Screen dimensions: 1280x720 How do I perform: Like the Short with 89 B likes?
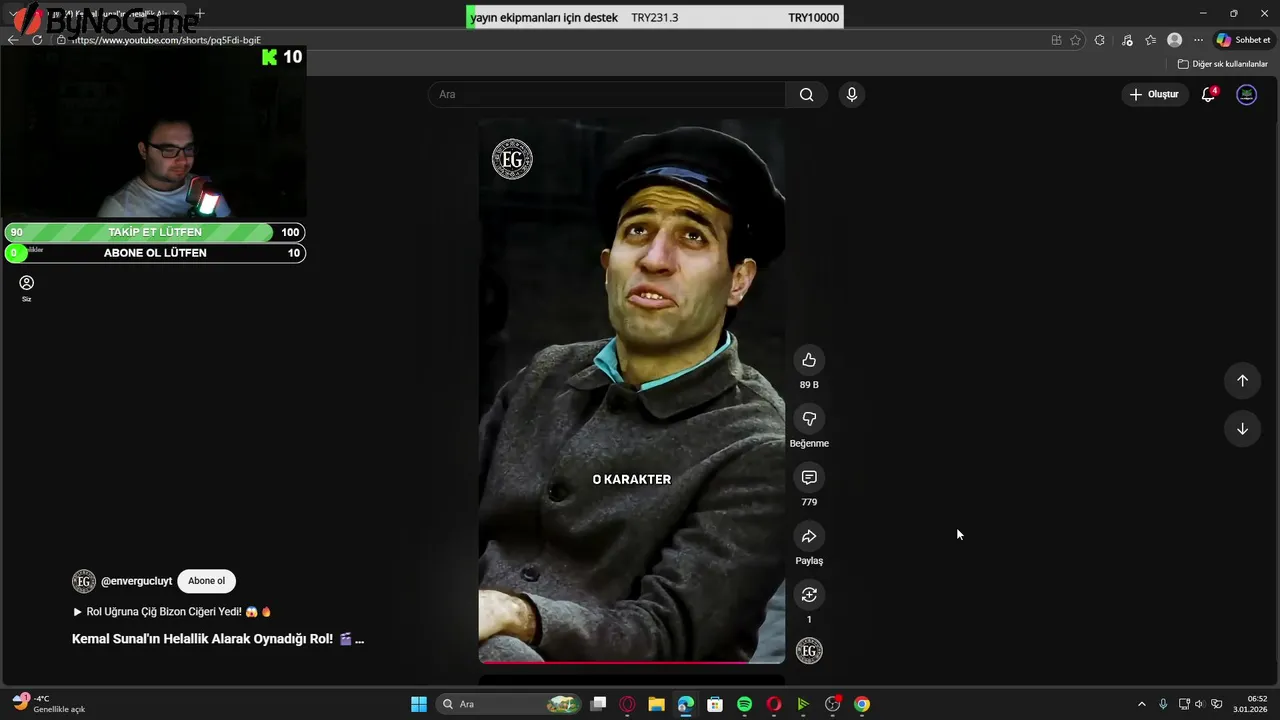tap(809, 360)
